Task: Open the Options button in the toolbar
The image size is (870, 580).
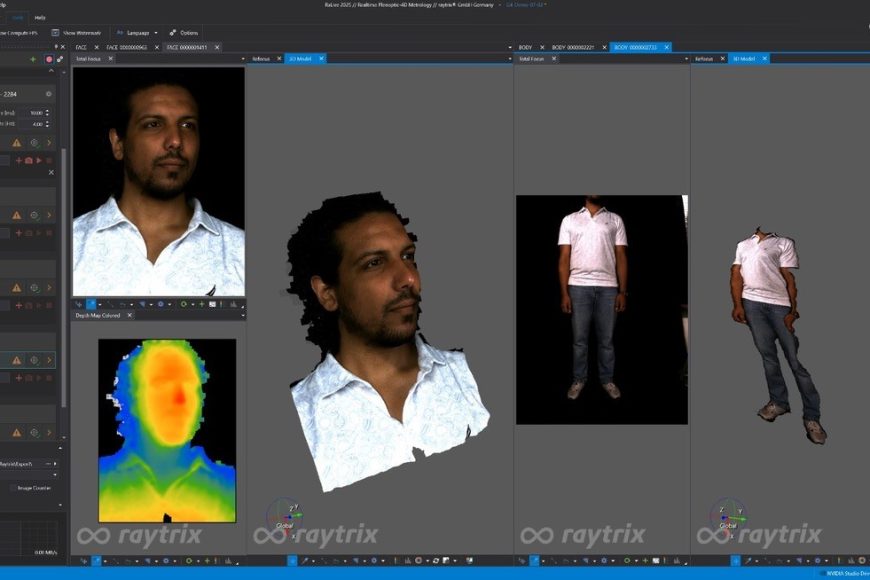Action: click(183, 33)
